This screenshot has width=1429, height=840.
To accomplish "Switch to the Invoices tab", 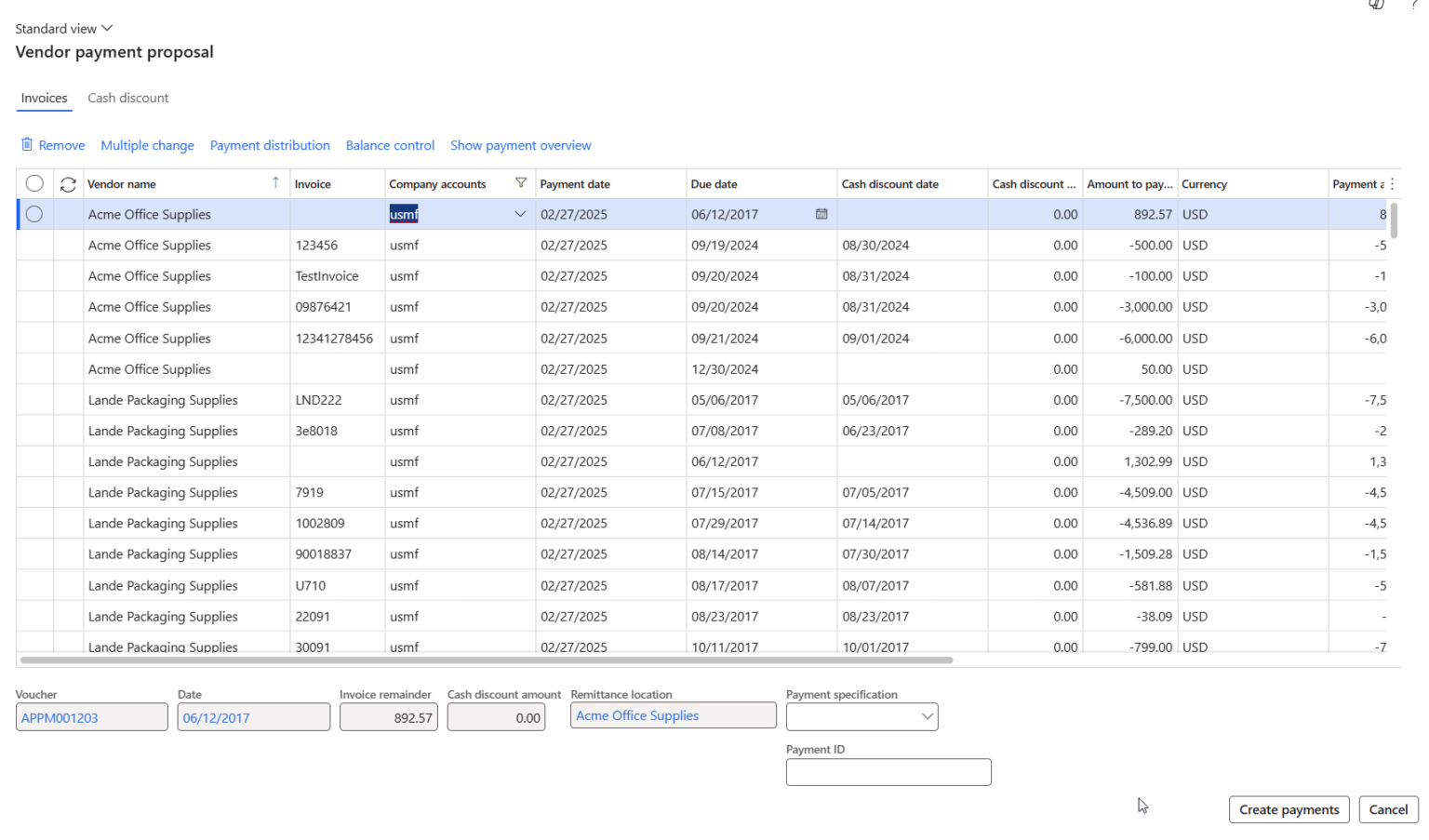I will [x=44, y=98].
